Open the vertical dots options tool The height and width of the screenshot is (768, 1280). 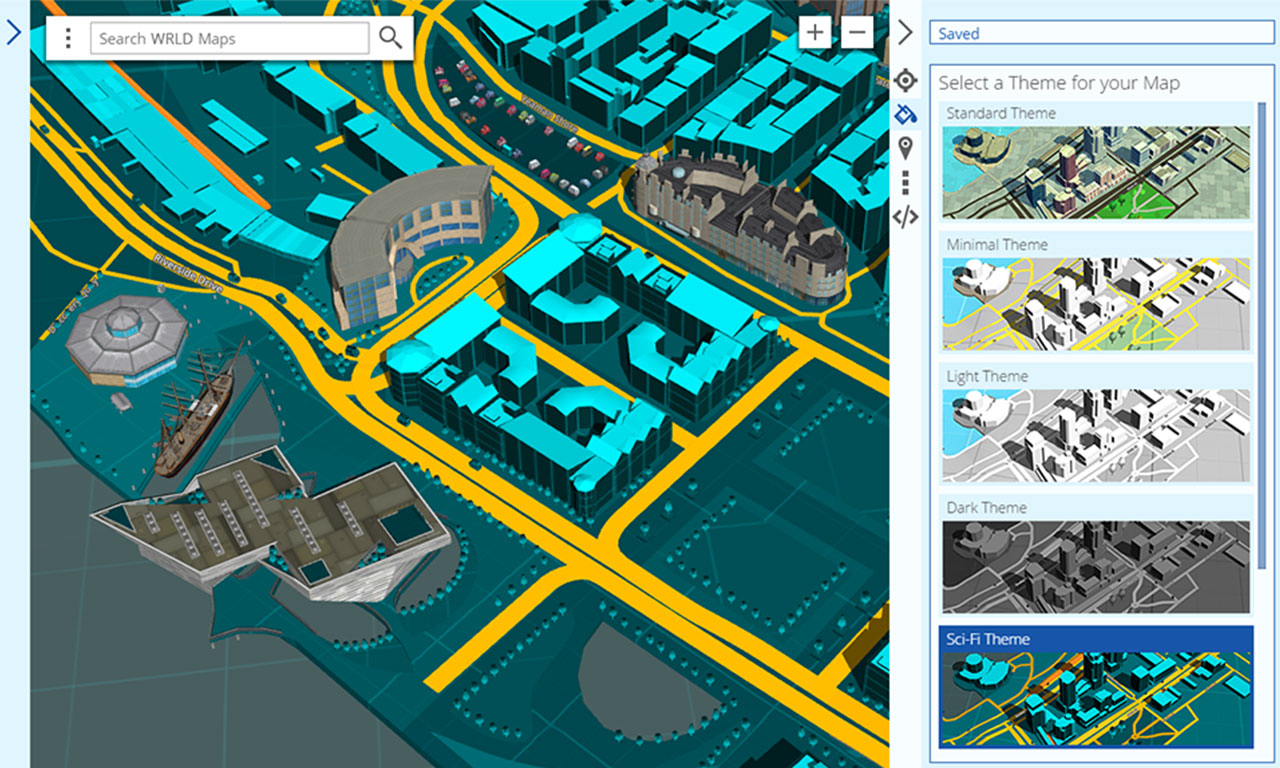905,182
